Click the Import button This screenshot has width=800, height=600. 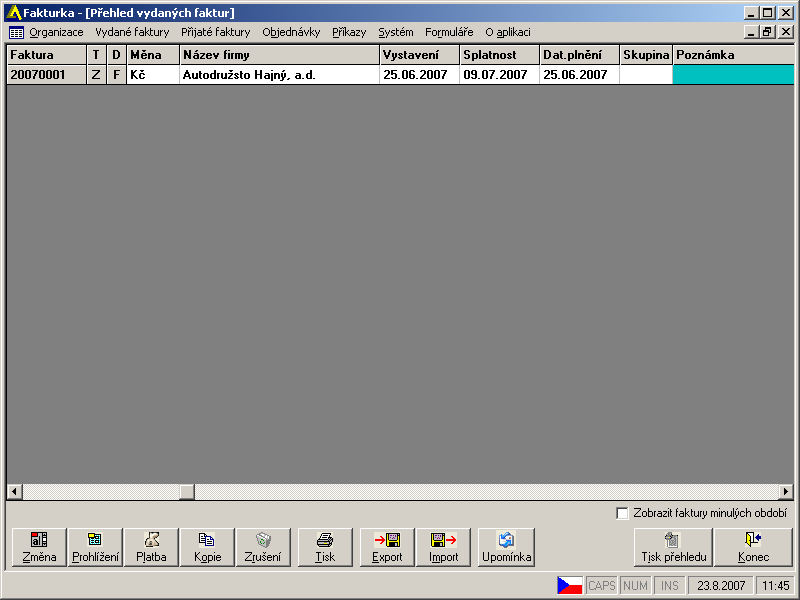click(443, 547)
